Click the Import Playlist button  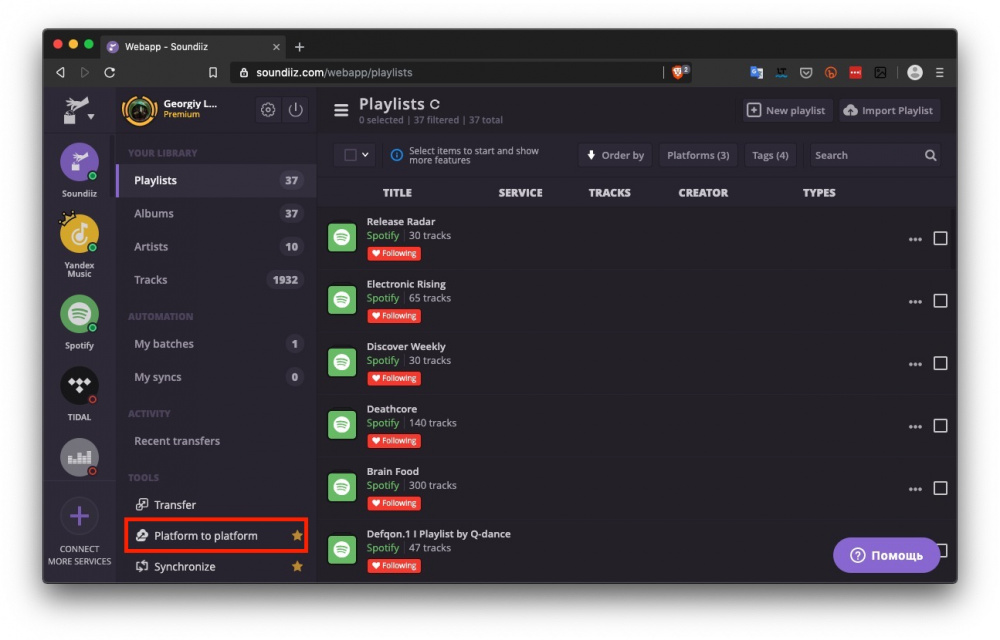click(888, 110)
